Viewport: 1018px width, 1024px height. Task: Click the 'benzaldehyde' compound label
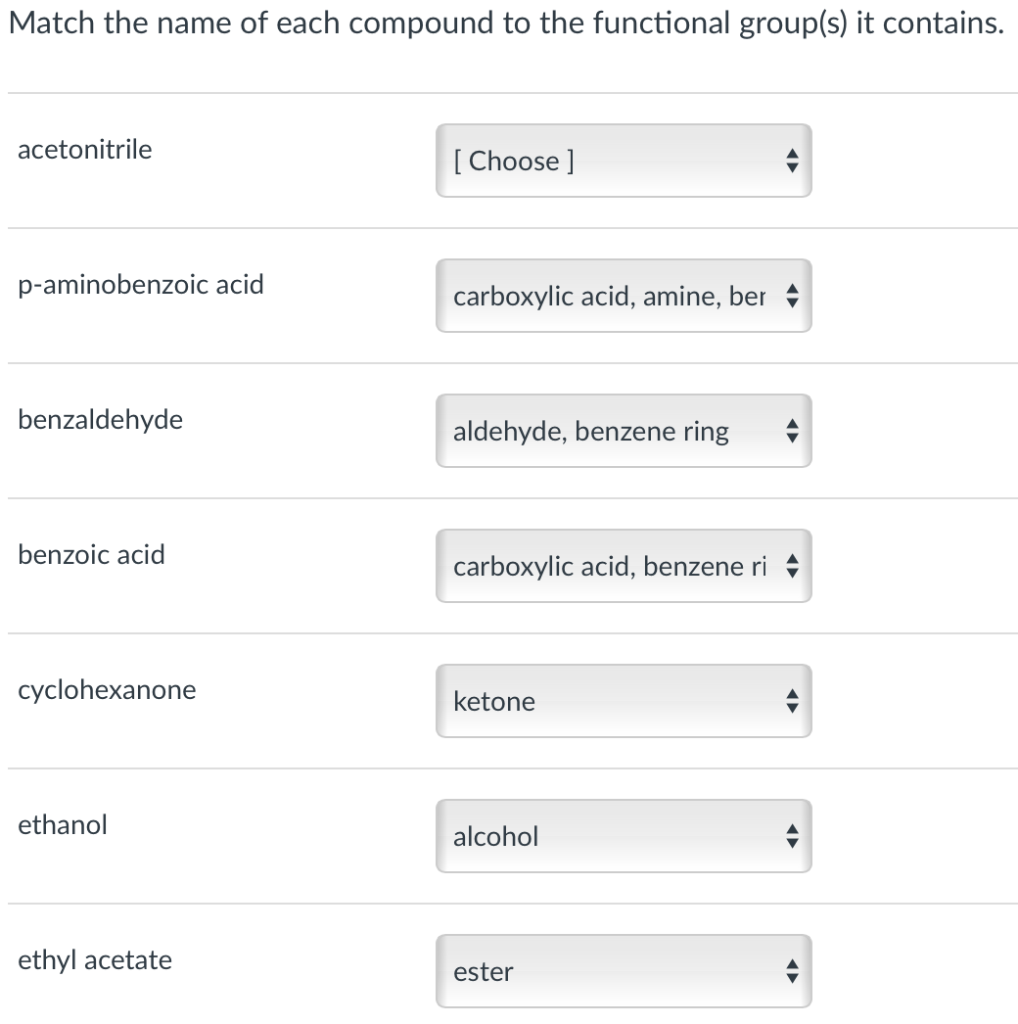click(100, 420)
